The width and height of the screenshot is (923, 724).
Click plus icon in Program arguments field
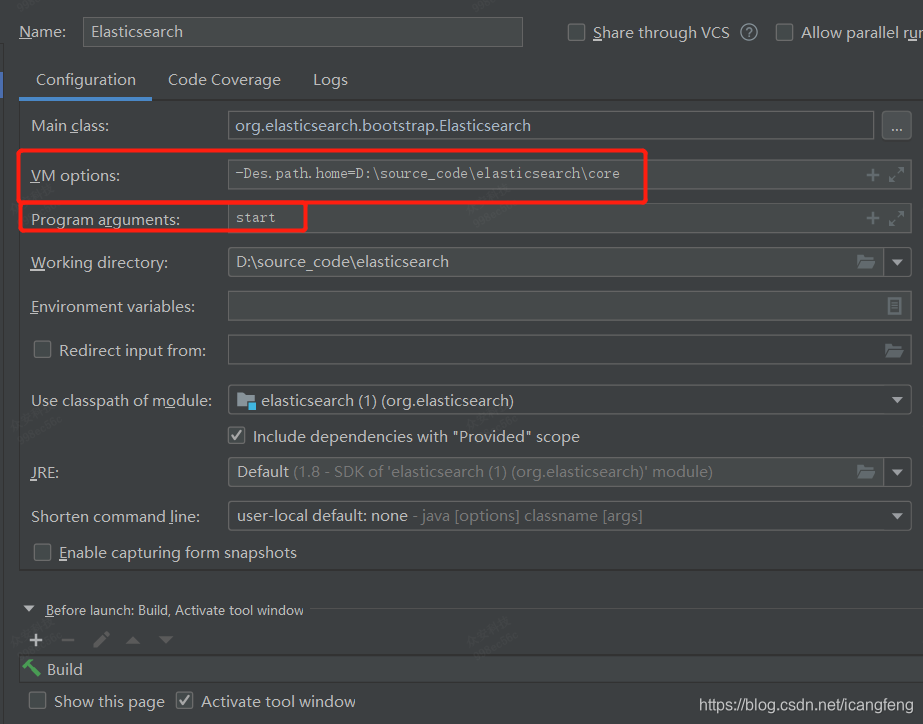[x=872, y=218]
